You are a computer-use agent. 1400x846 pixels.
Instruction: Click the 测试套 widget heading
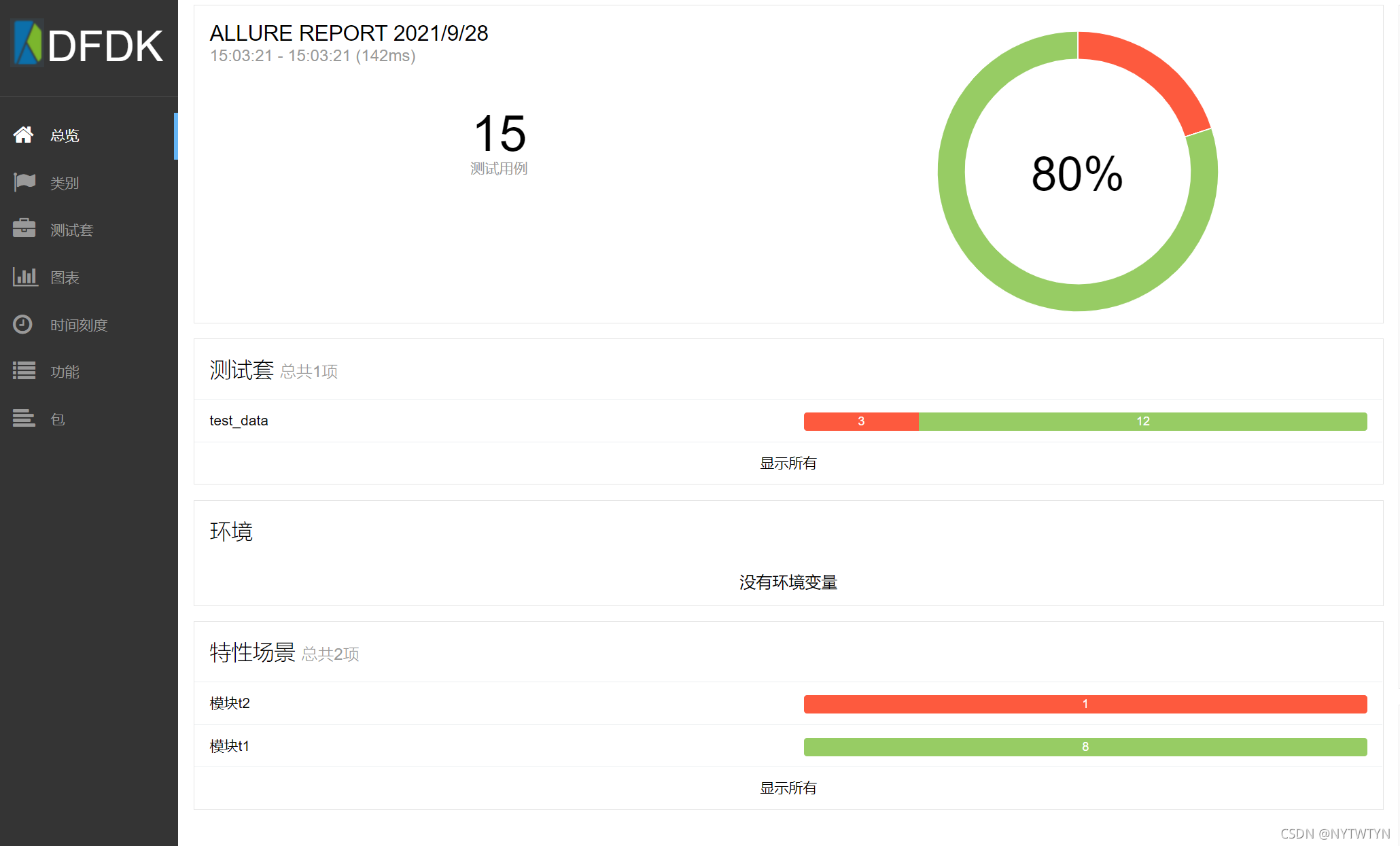click(x=241, y=370)
